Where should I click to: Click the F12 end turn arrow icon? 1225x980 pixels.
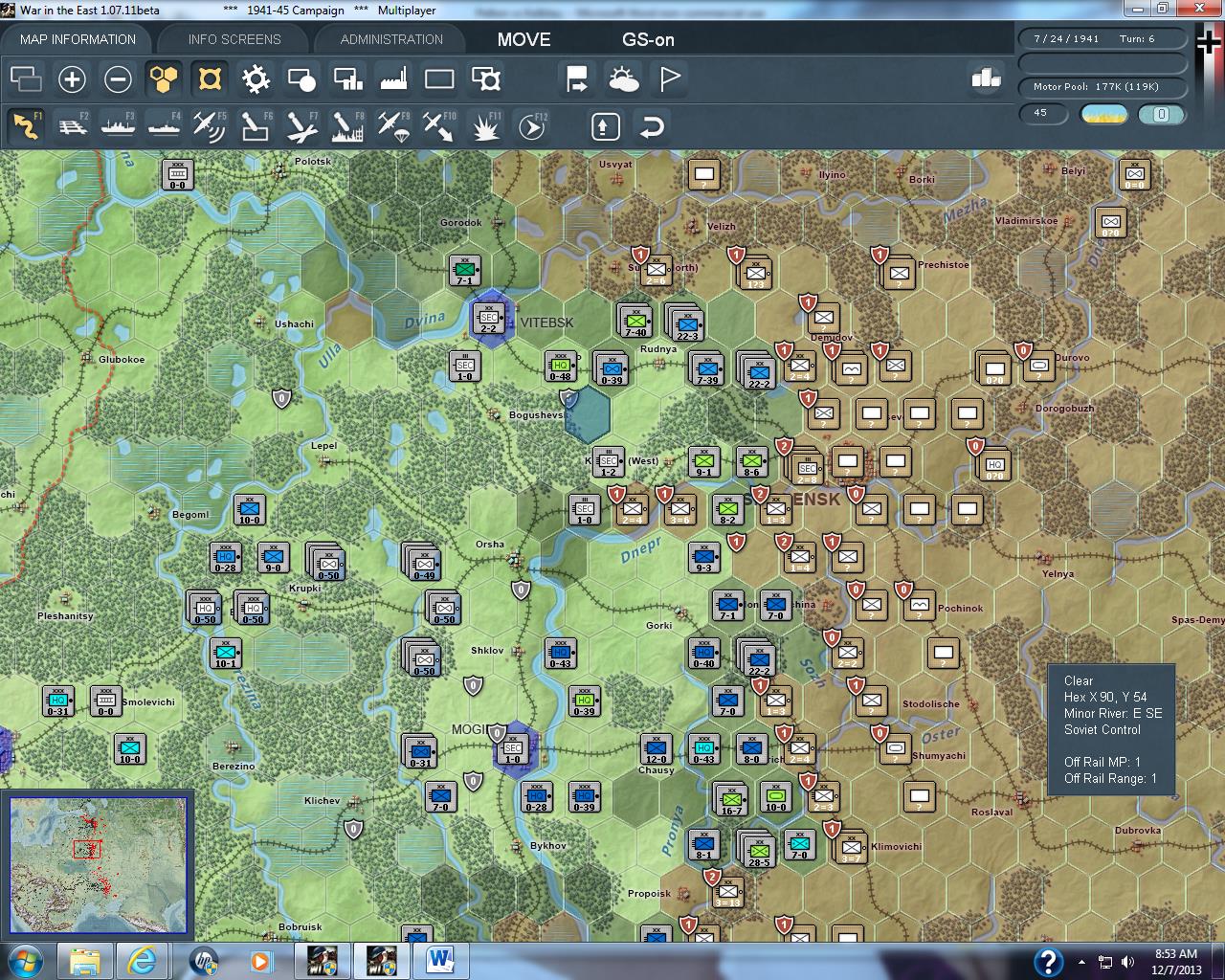click(x=532, y=125)
